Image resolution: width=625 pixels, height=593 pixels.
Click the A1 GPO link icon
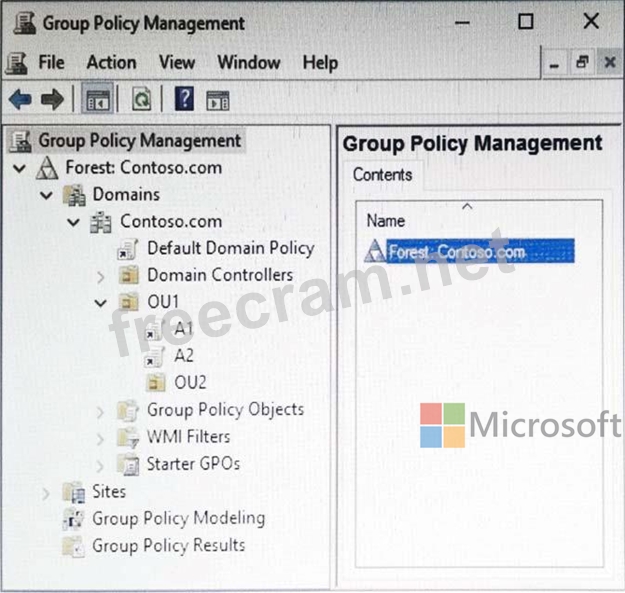click(154, 330)
